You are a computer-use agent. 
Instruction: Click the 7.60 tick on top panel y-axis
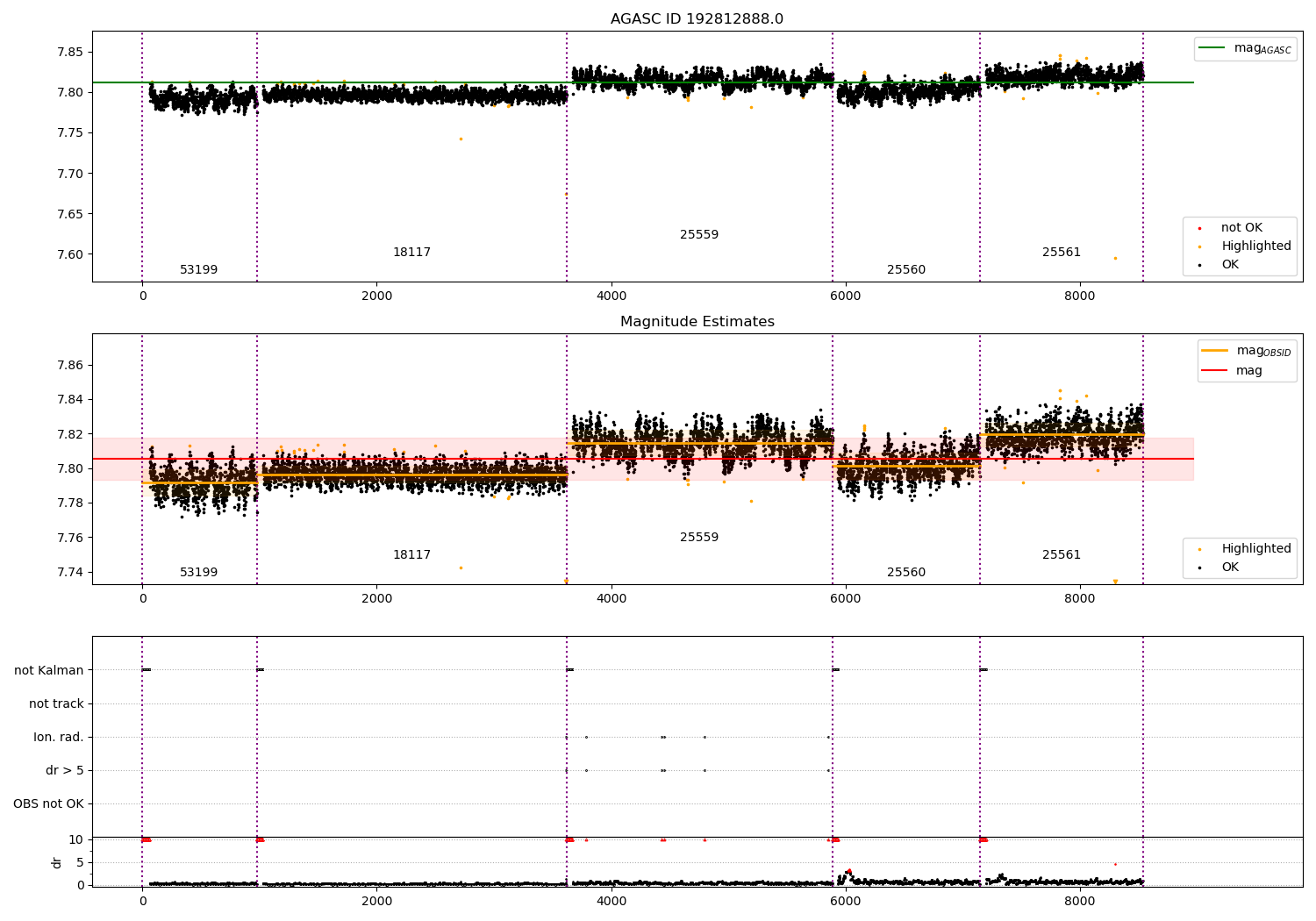(x=70, y=255)
